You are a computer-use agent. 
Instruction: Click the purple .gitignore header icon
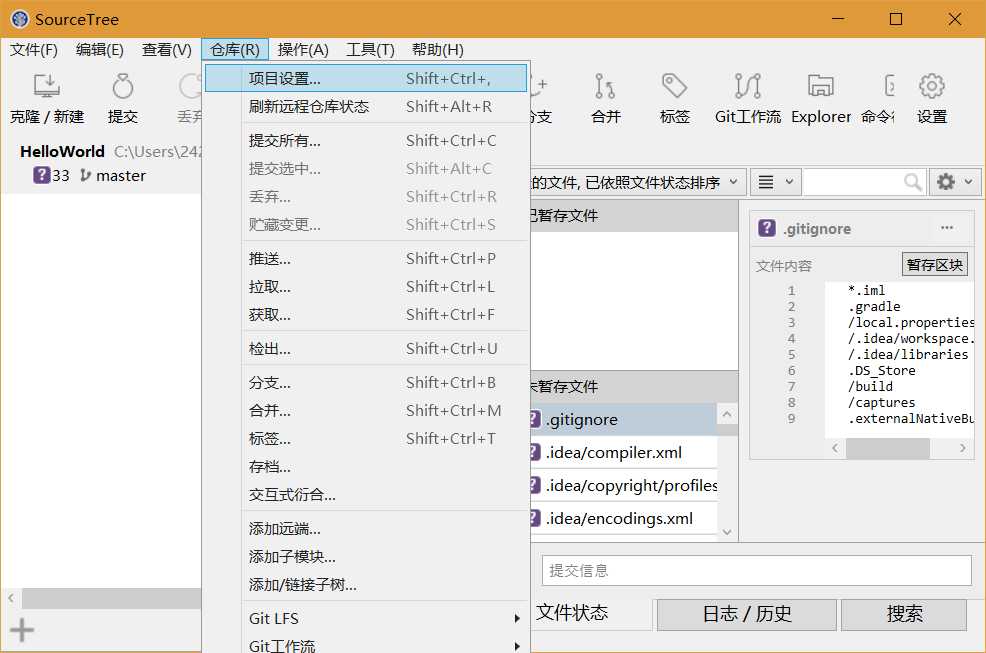tap(767, 228)
